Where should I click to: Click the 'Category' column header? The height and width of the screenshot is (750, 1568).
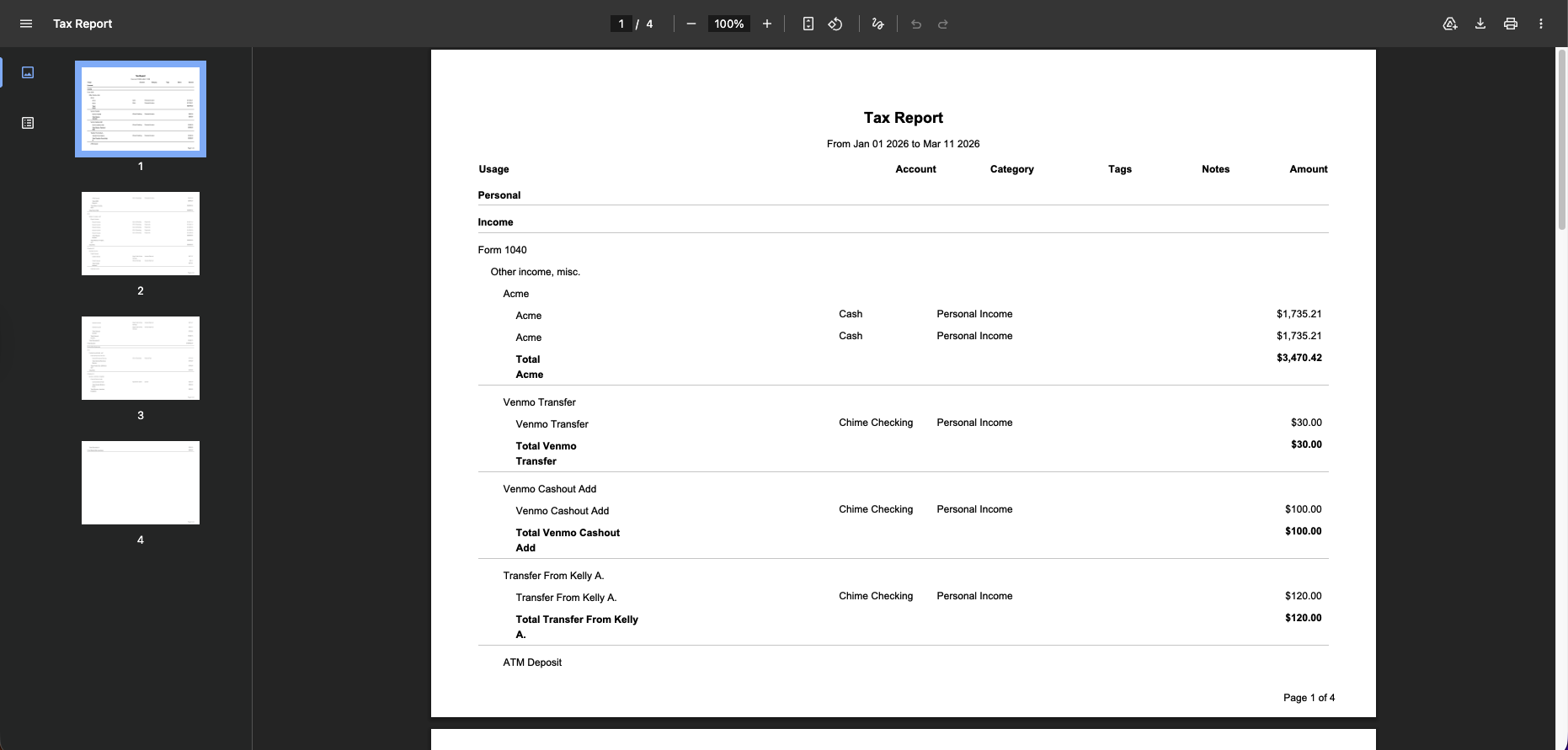(x=1011, y=169)
